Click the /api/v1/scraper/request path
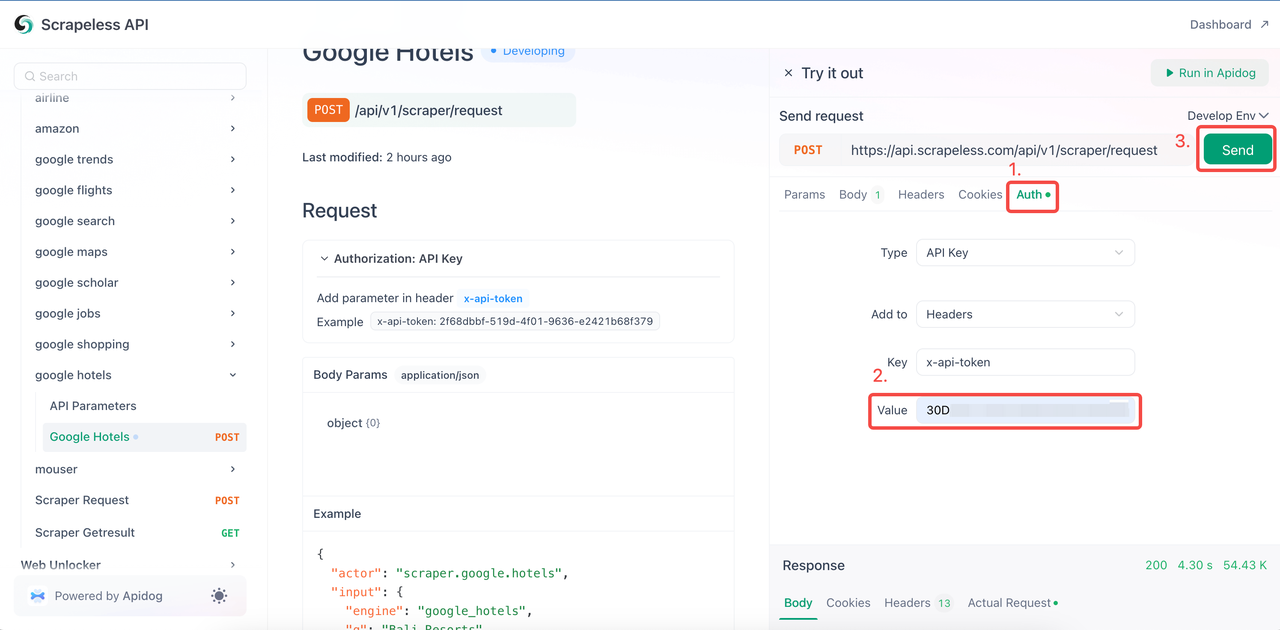Screen dimensions: 1280x630 point(429,110)
